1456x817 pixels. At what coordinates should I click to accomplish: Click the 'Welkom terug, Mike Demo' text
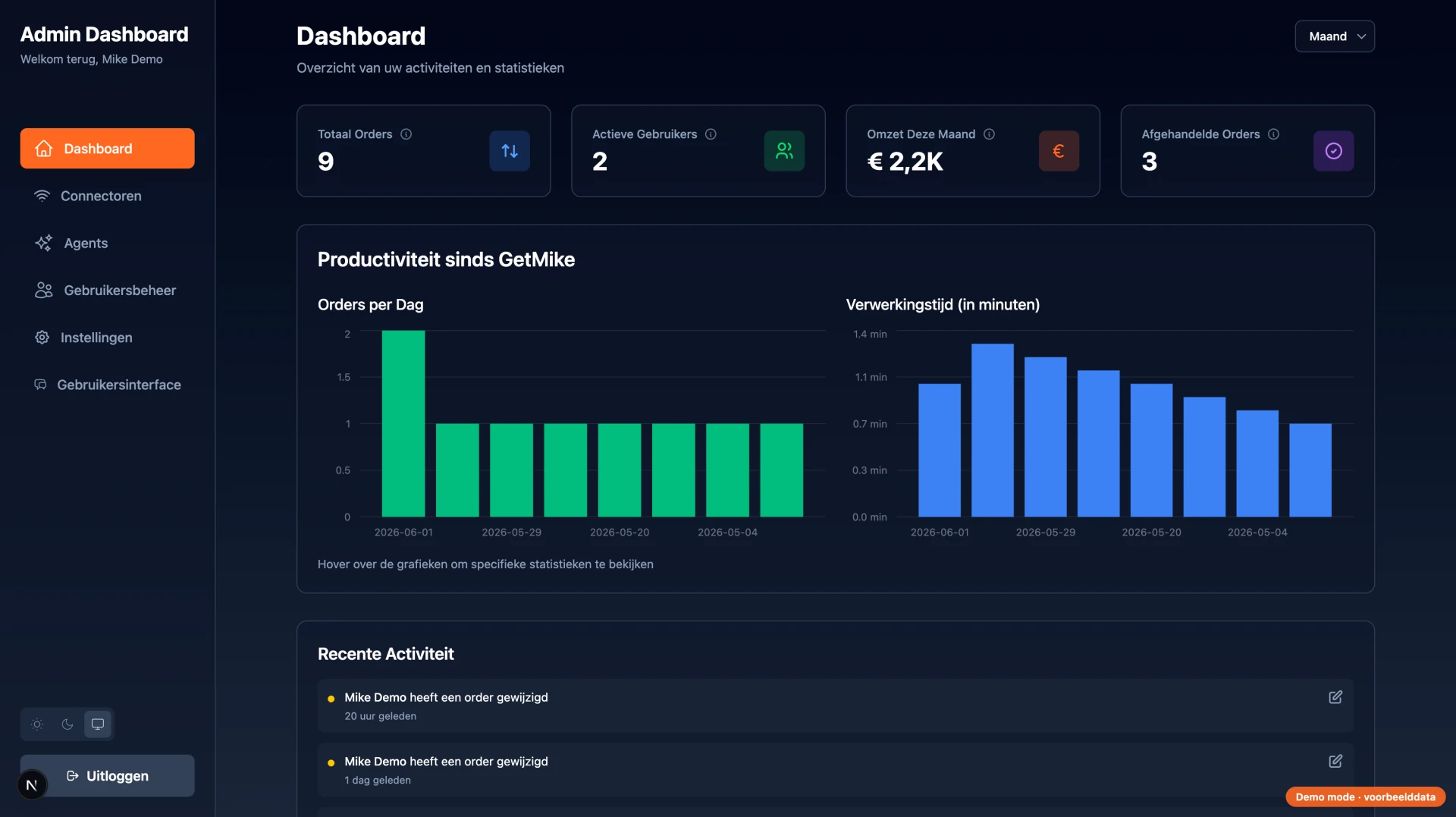click(x=92, y=59)
